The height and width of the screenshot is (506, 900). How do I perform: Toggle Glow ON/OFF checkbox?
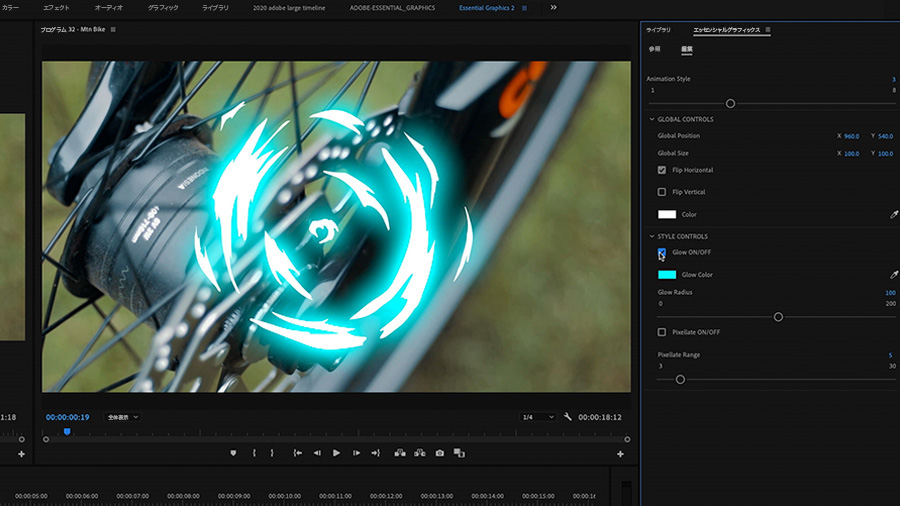click(662, 252)
